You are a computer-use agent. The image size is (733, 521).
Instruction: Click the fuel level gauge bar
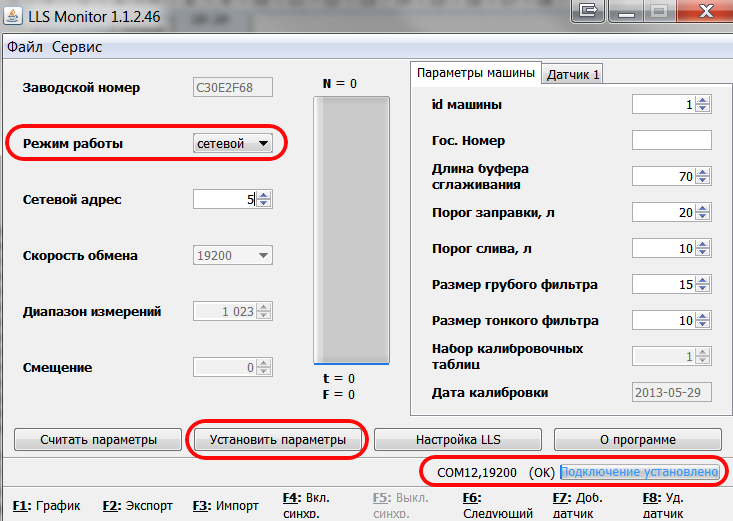(351, 230)
